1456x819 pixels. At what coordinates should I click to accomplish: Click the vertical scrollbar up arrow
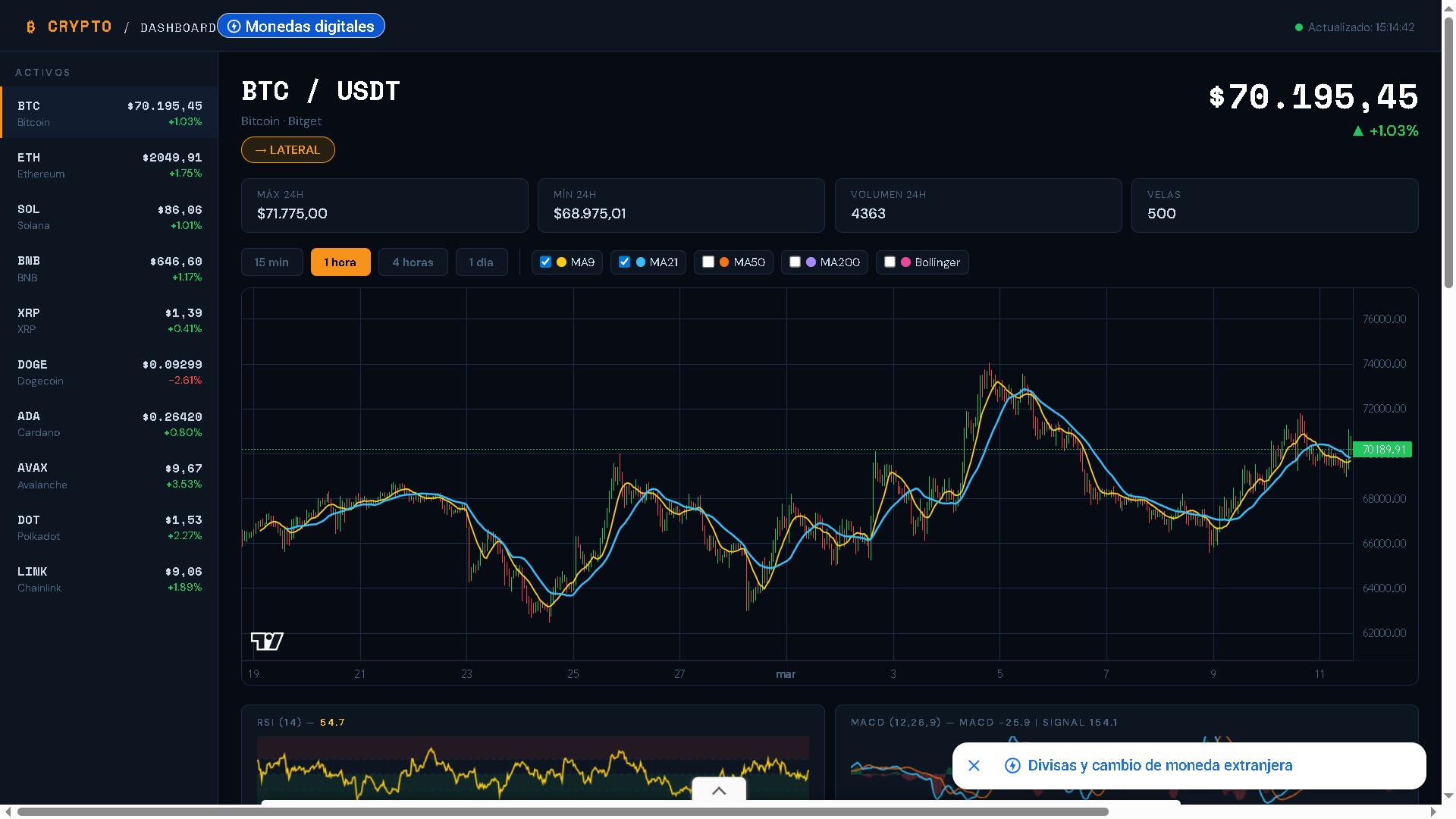tap(1448, 8)
